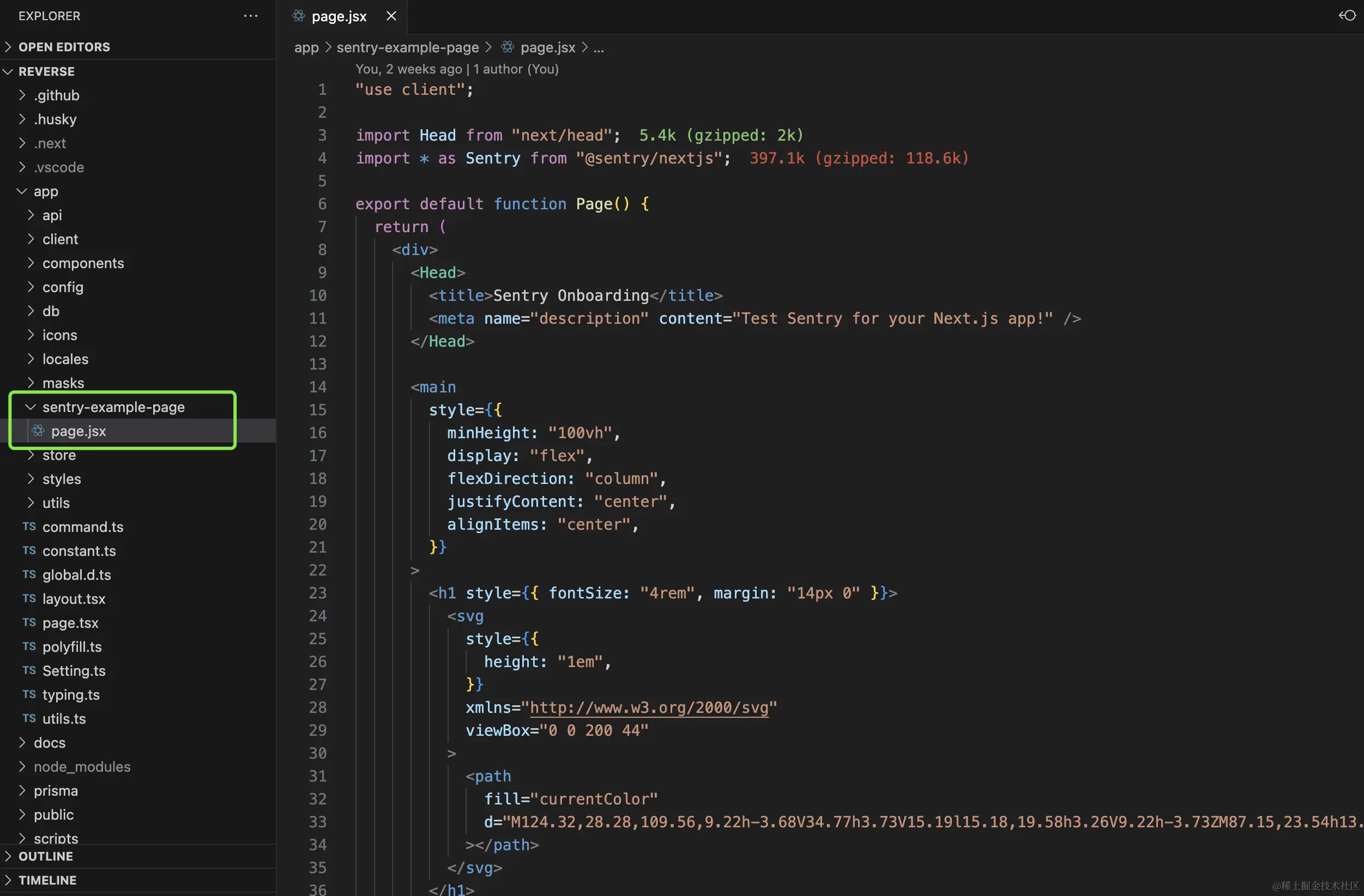Open layout.tsx in the file tree
Image resolution: width=1364 pixels, height=896 pixels.
(x=74, y=598)
